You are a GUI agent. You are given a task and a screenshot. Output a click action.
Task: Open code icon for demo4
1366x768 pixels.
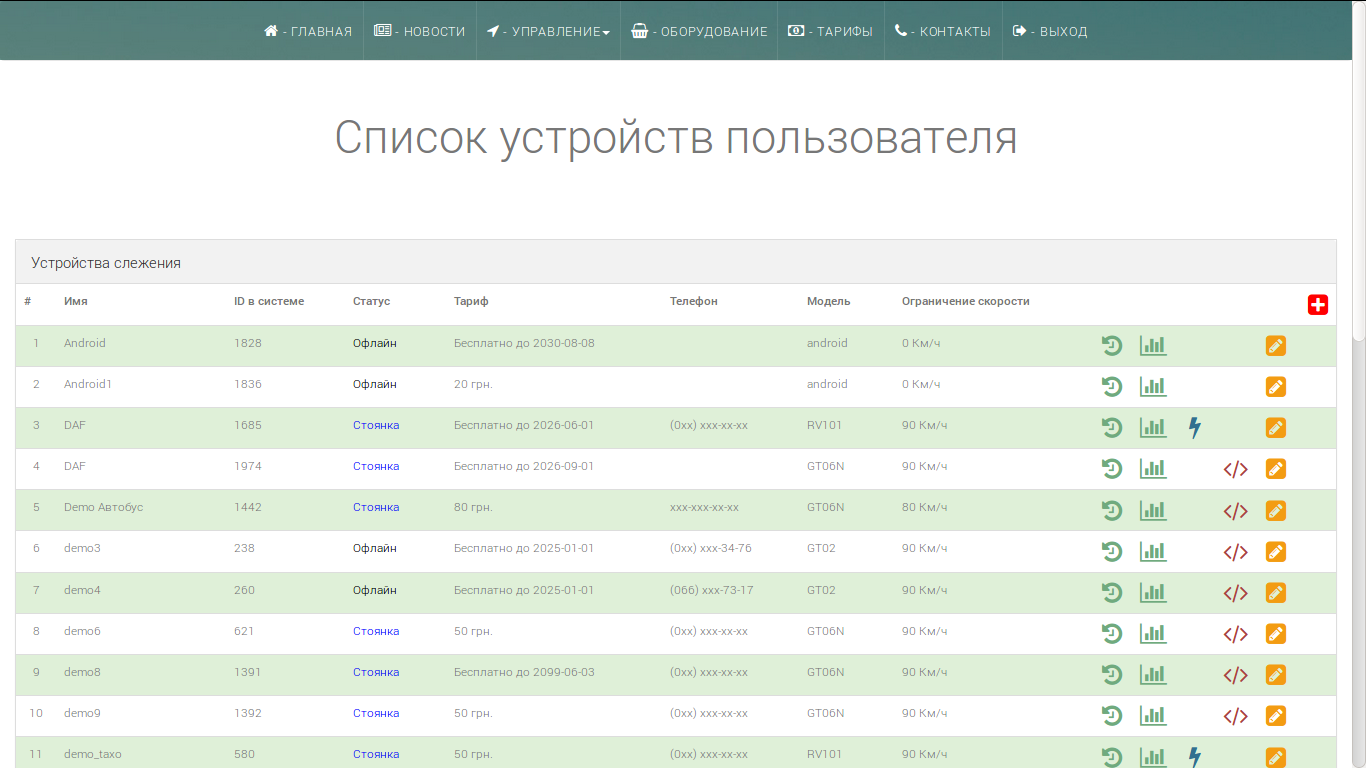click(x=1236, y=593)
